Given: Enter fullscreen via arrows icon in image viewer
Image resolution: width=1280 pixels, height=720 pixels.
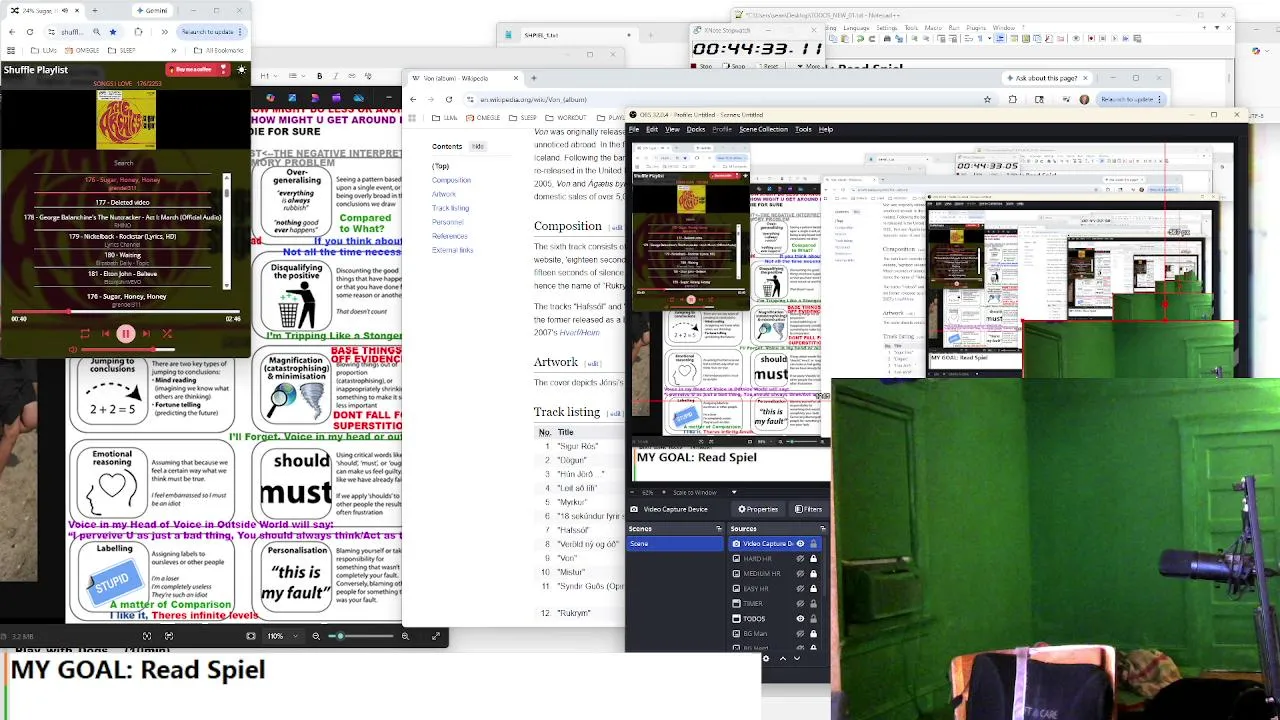Looking at the screenshot, I should (x=436, y=636).
